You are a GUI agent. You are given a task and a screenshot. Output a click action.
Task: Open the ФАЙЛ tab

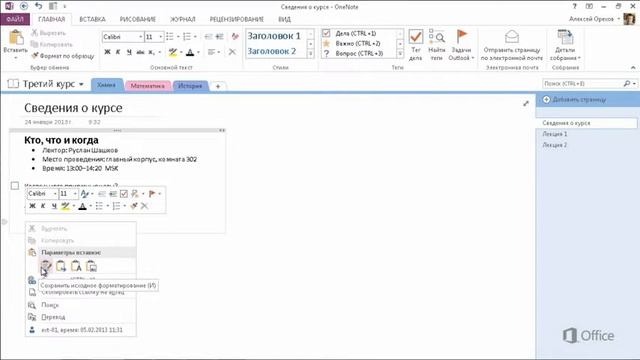[x=15, y=19]
